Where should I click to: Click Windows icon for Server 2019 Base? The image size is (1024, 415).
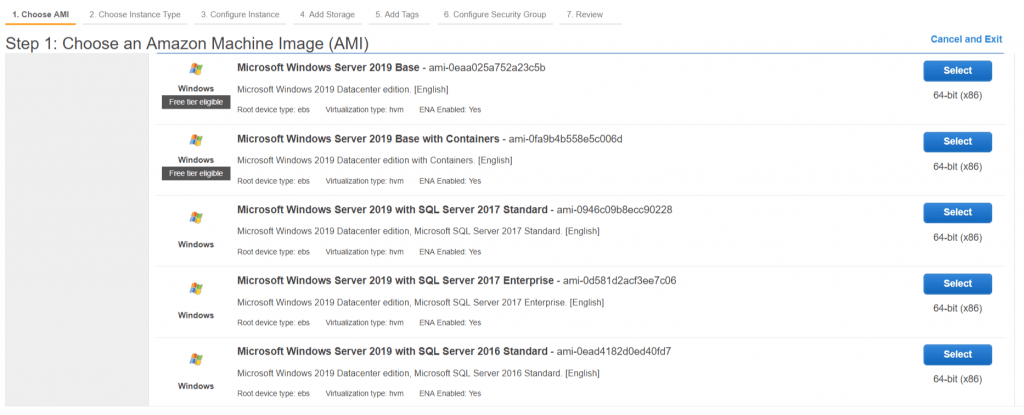pyautogui.click(x=196, y=69)
